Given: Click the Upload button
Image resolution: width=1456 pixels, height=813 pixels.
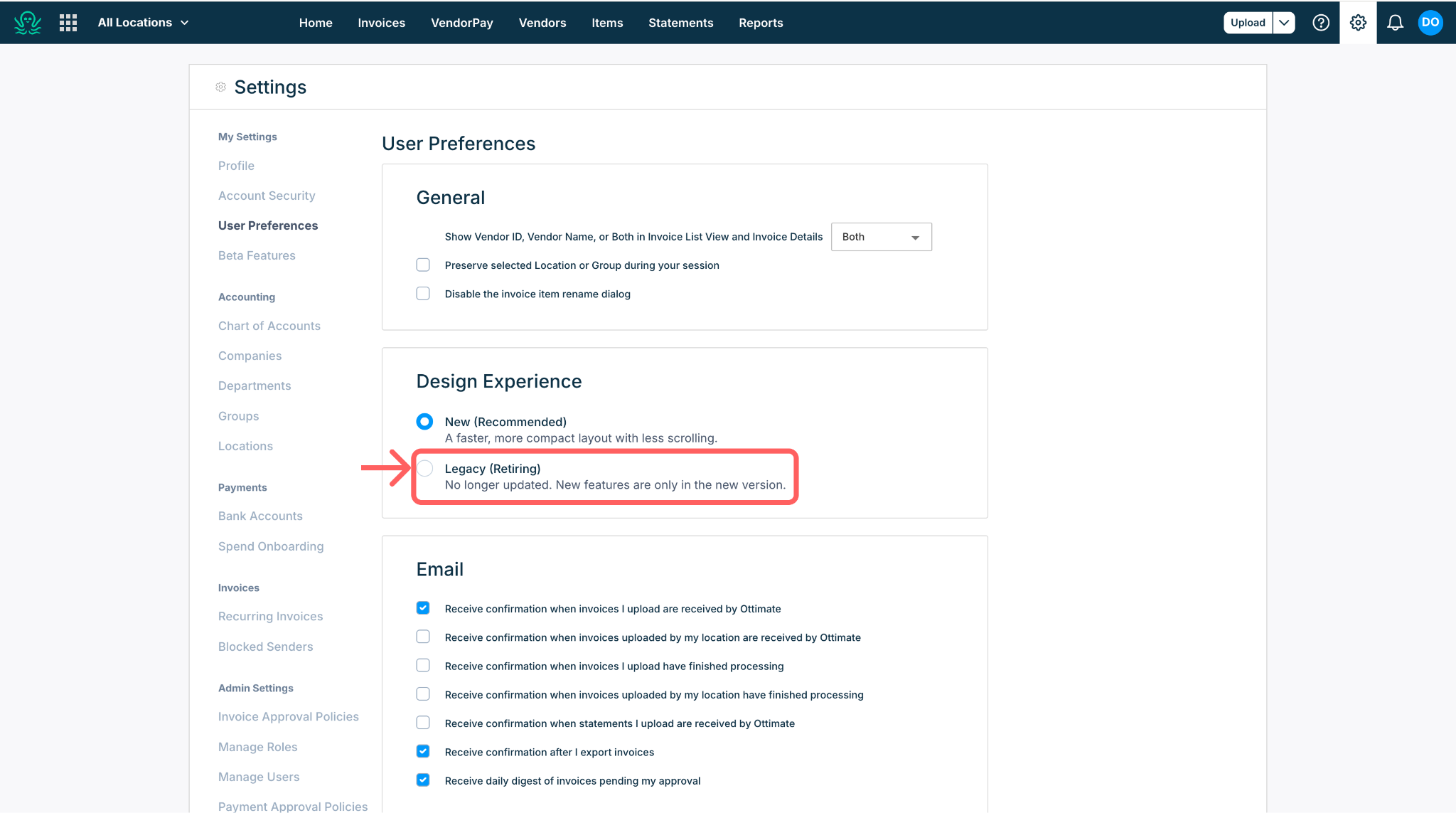Looking at the screenshot, I should [x=1248, y=23].
